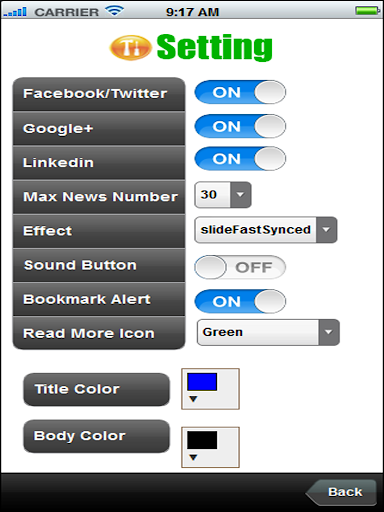Screen dimensions: 384x512
Task: Click the orange tools icon beside Setting
Action: coord(130,48)
